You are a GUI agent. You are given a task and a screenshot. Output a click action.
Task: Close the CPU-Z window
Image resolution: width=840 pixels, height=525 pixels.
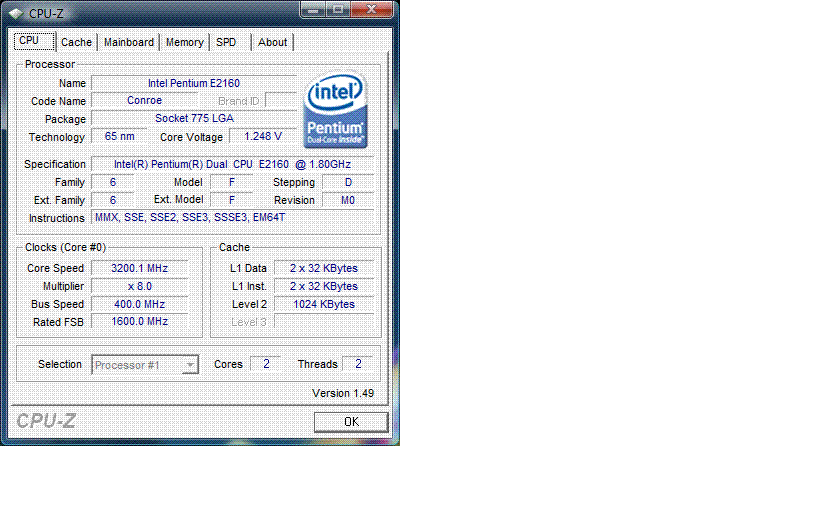pyautogui.click(x=372, y=9)
